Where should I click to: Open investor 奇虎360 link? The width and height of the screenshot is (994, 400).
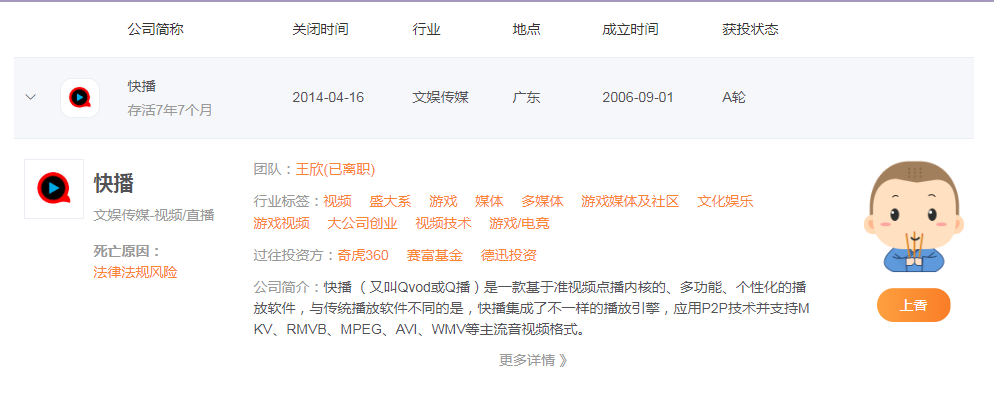363,255
